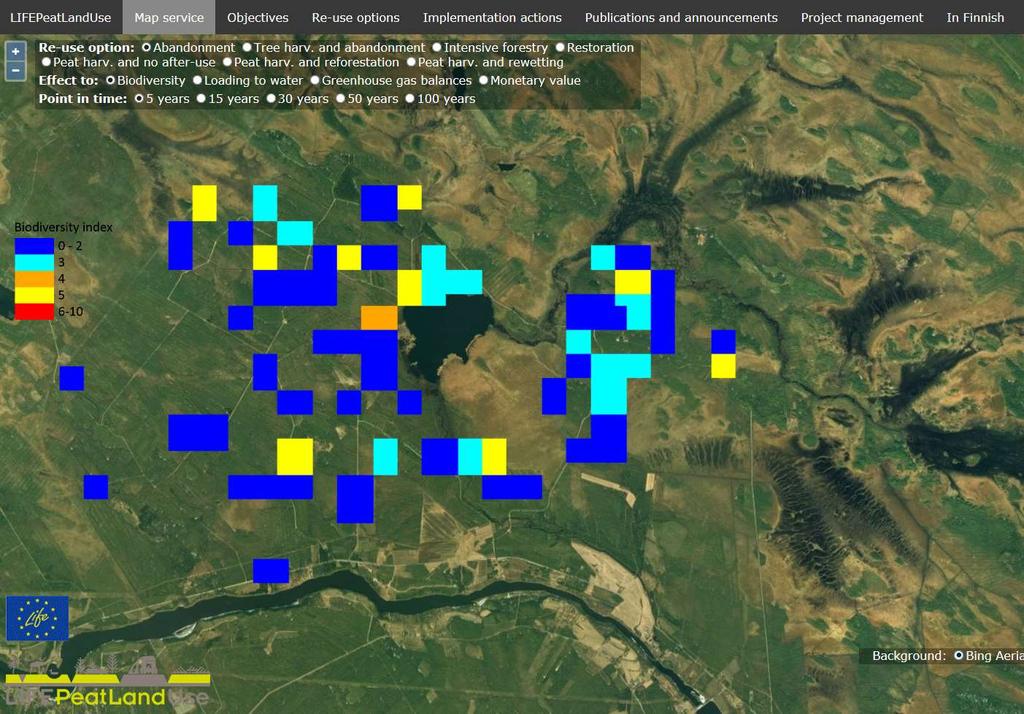Image resolution: width=1024 pixels, height=714 pixels.
Task: Click the orange map cell beside the lake
Action: 379,317
